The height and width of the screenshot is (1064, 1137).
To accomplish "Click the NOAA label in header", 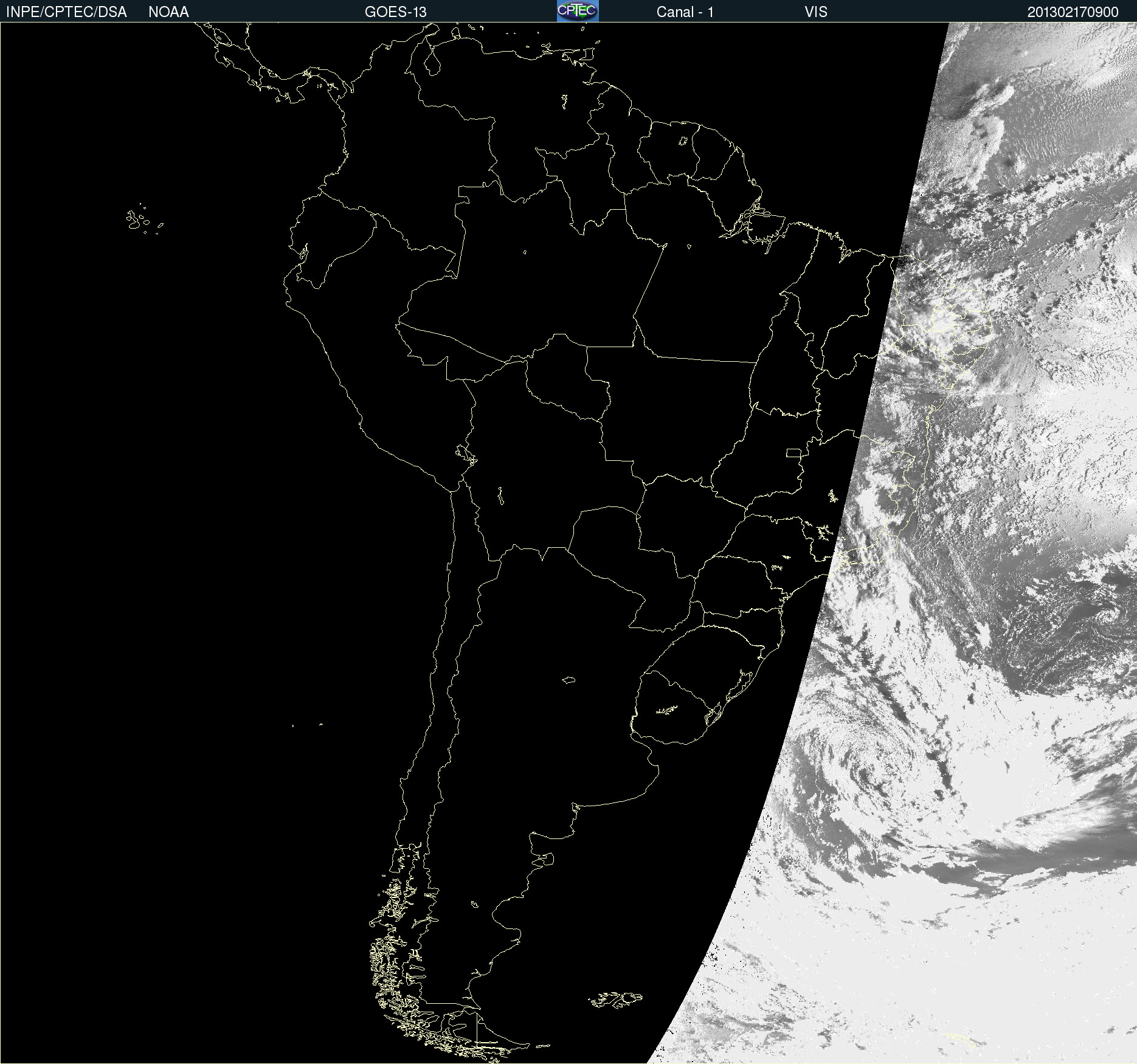I will coord(168,12).
